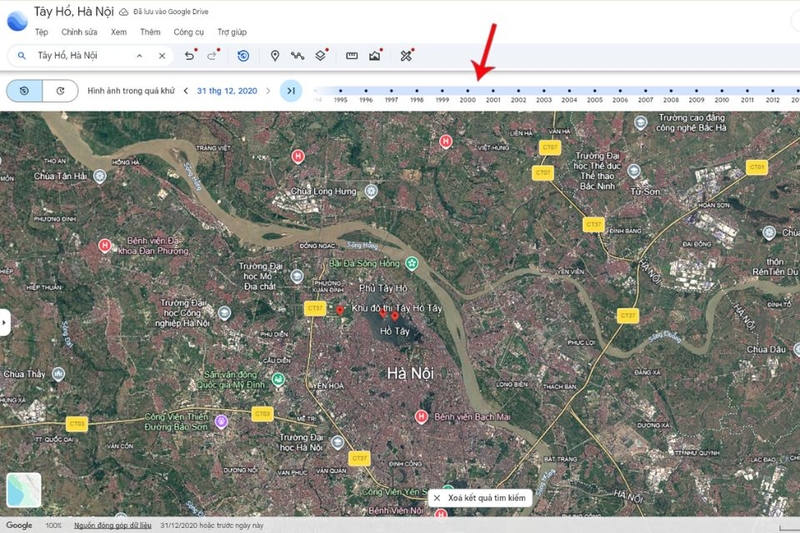
Task: Choose the draw path or polygon tool
Action: tap(297, 56)
